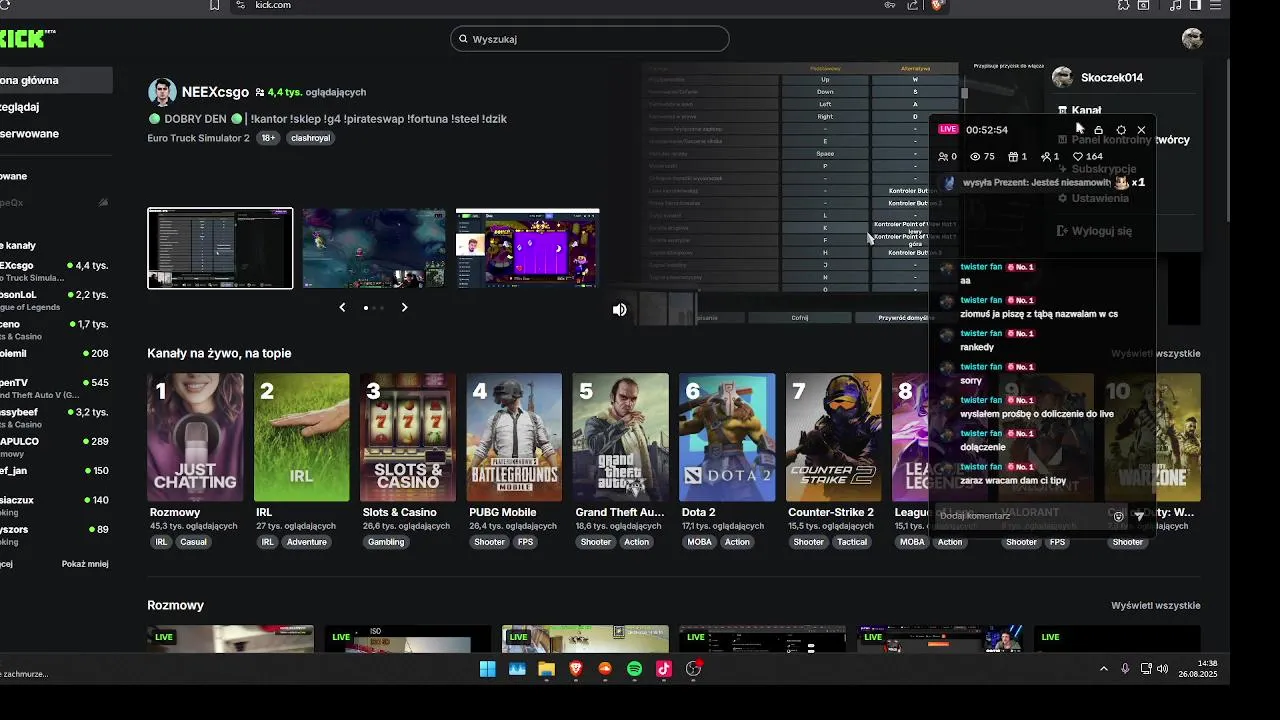Open sidebar home item 'ona główna'
1280x720 pixels.
tap(56, 80)
